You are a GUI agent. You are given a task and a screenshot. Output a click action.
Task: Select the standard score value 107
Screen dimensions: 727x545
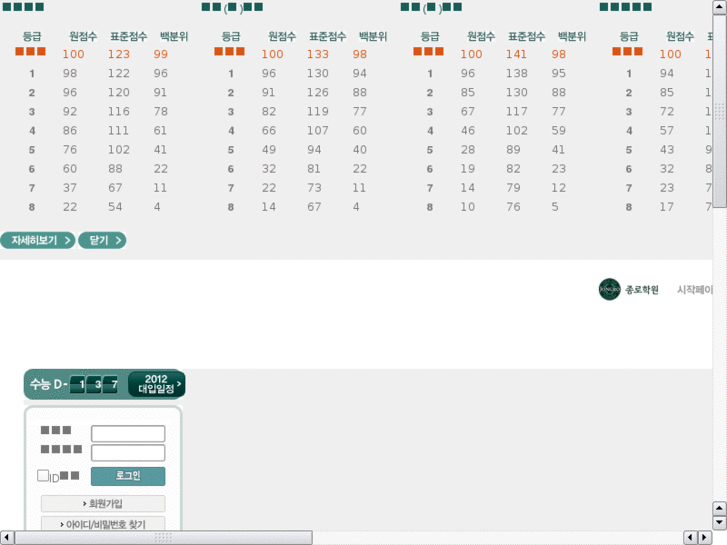click(318, 130)
